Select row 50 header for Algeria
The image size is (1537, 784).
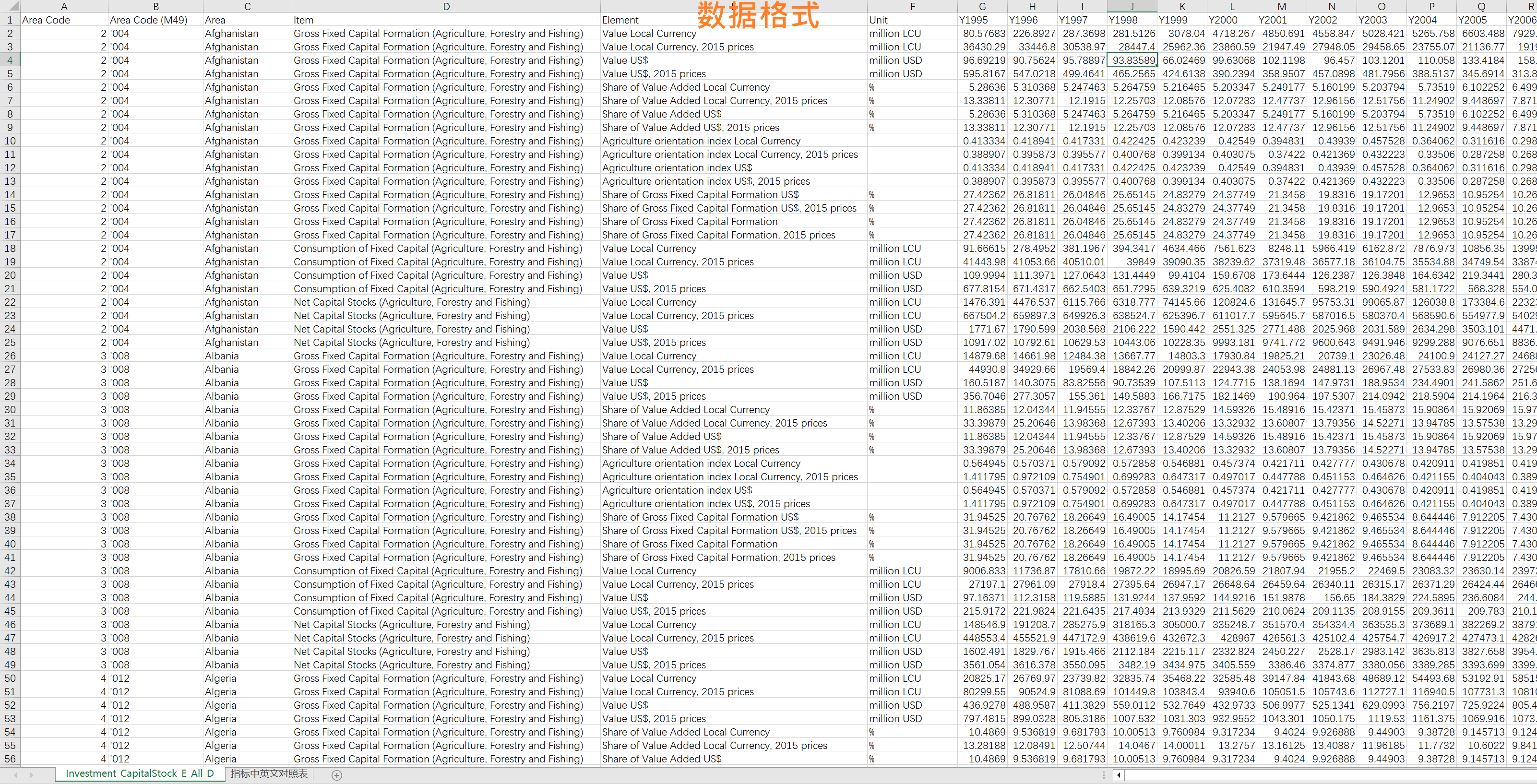[10, 678]
